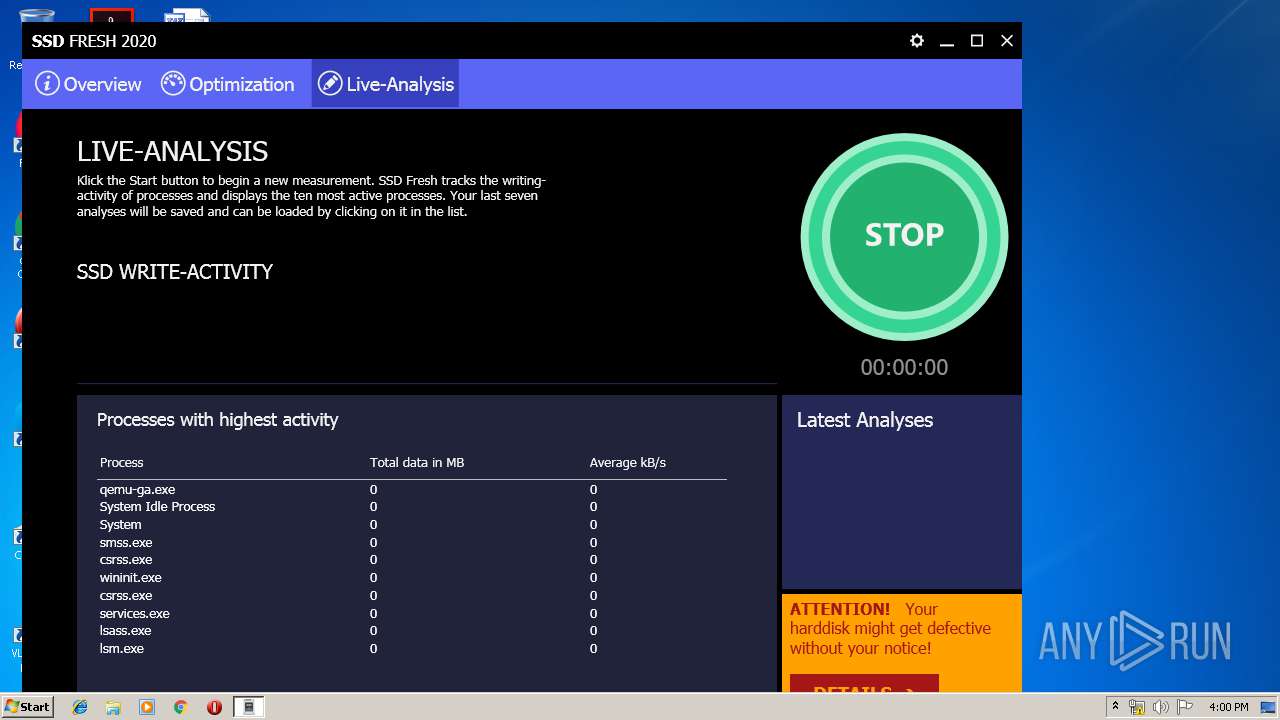Select the Live-Analysis tab
Image resolution: width=1280 pixels, height=720 pixels.
[385, 84]
